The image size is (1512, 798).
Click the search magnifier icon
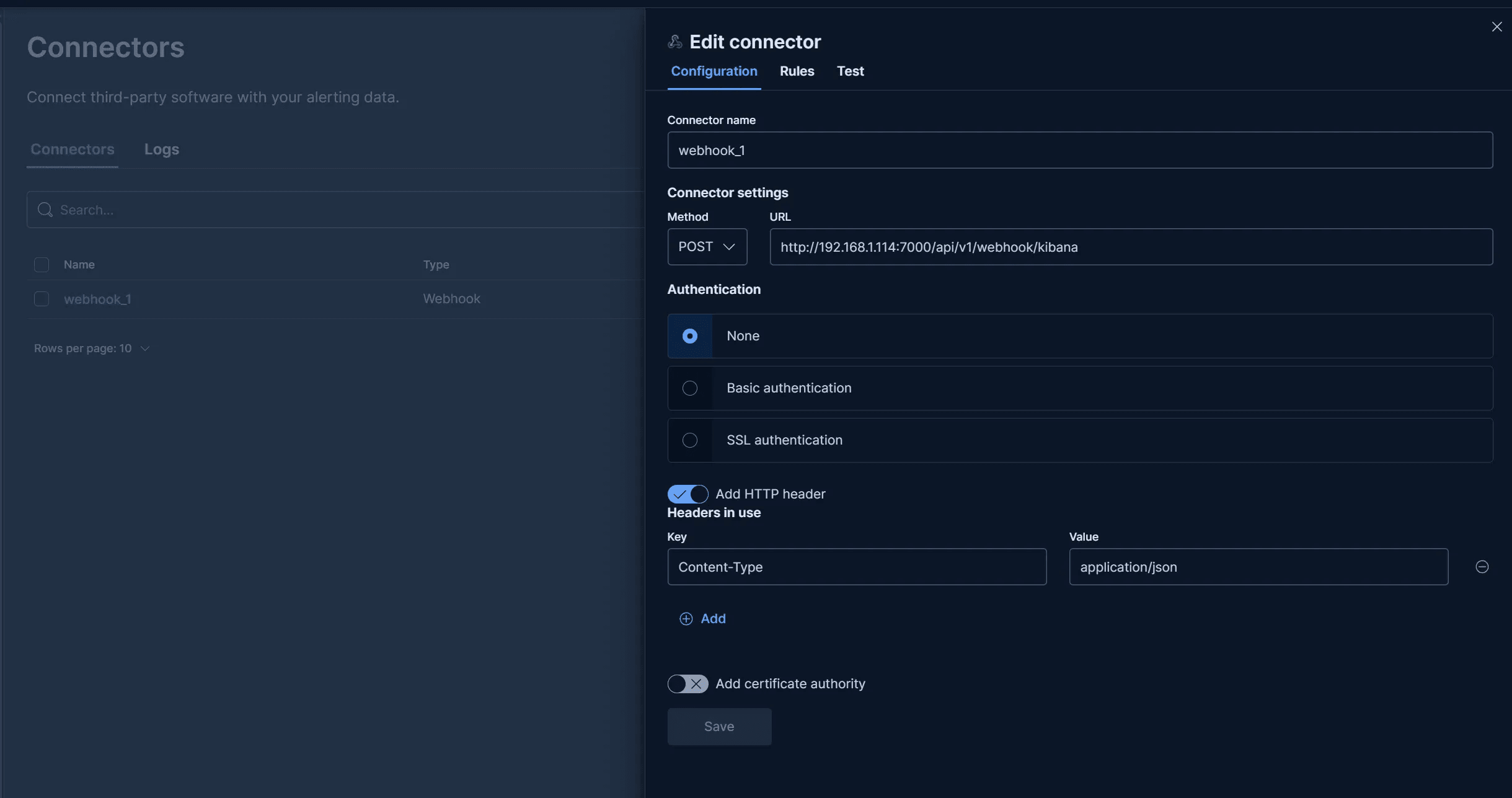coord(45,210)
